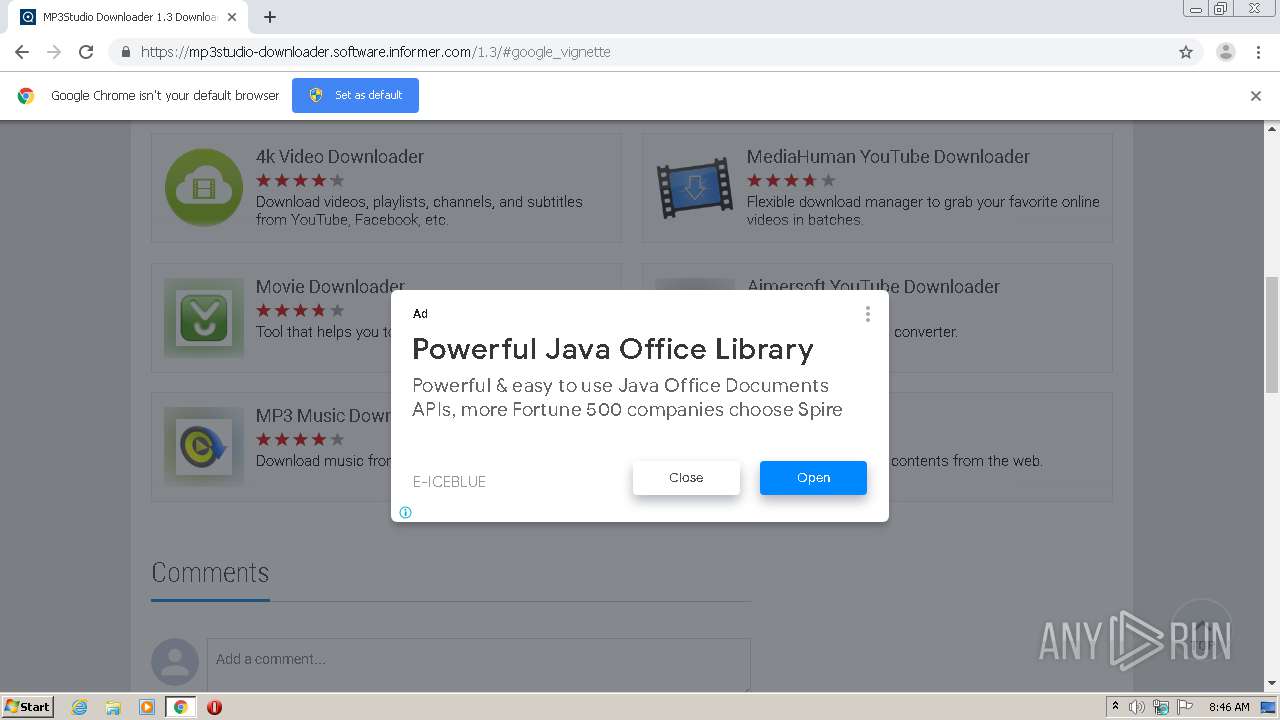Click the Add a comment field
The width and height of the screenshot is (1280, 720).
click(x=479, y=664)
